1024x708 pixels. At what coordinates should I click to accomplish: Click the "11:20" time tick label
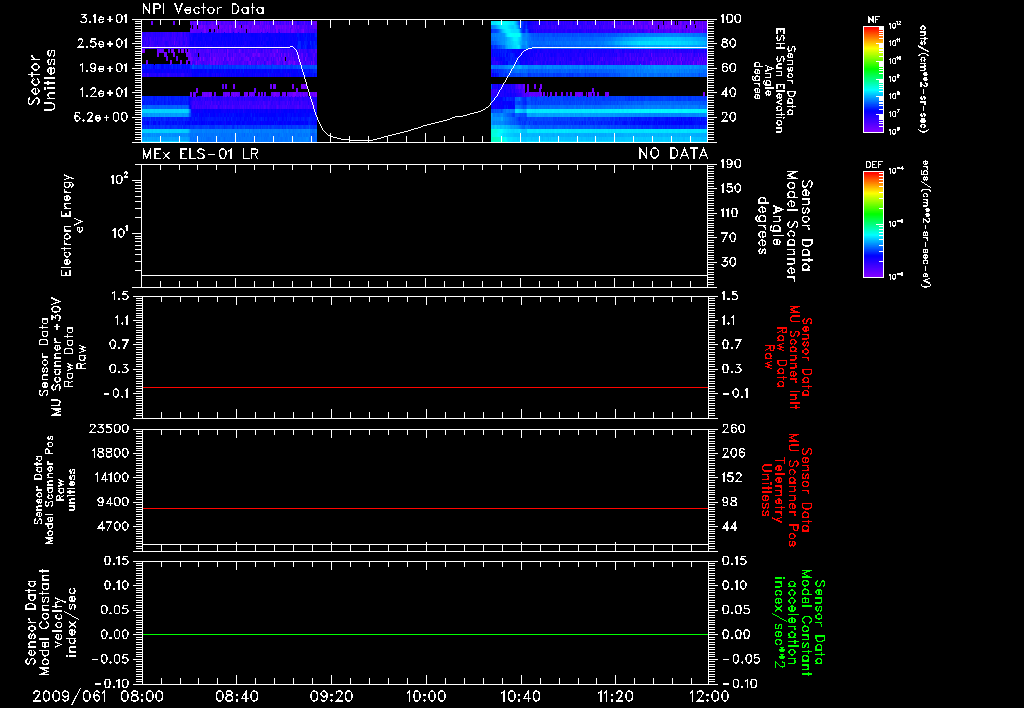615,696
